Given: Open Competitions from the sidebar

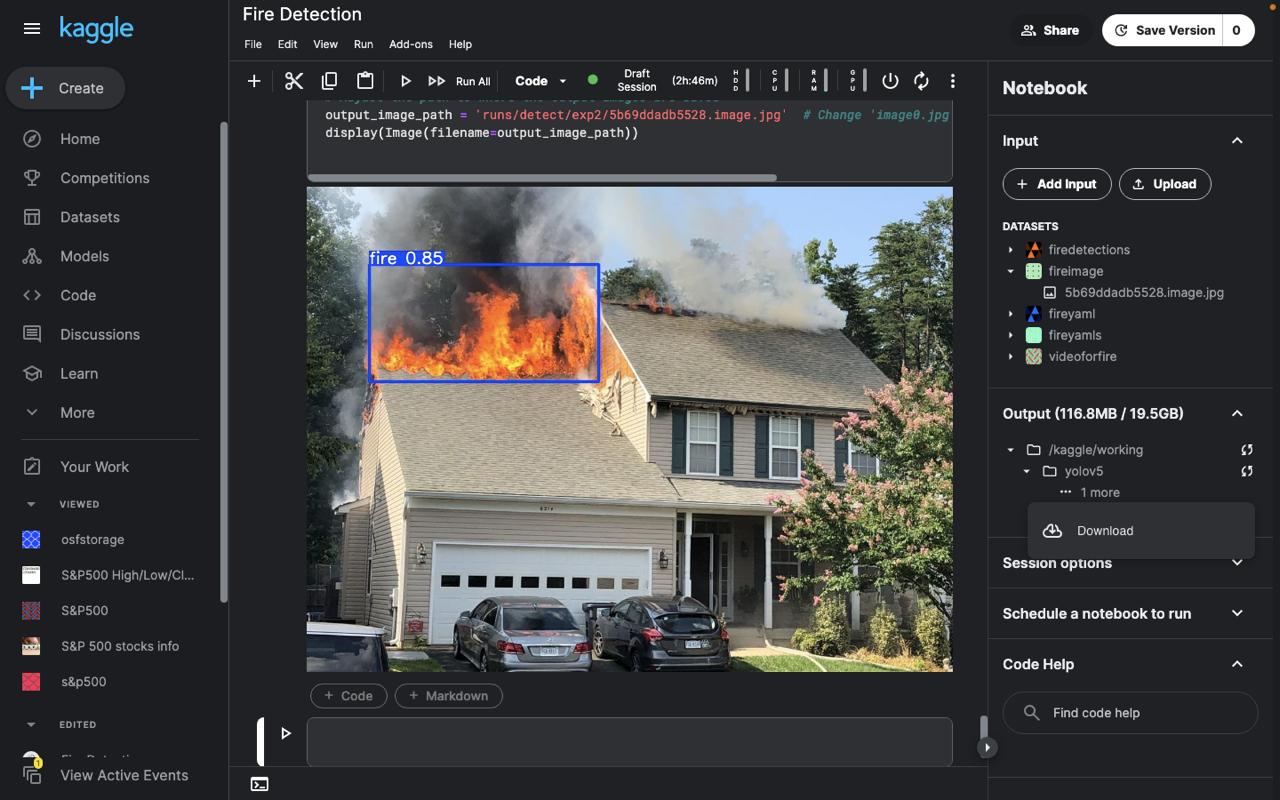Looking at the screenshot, I should (104, 178).
